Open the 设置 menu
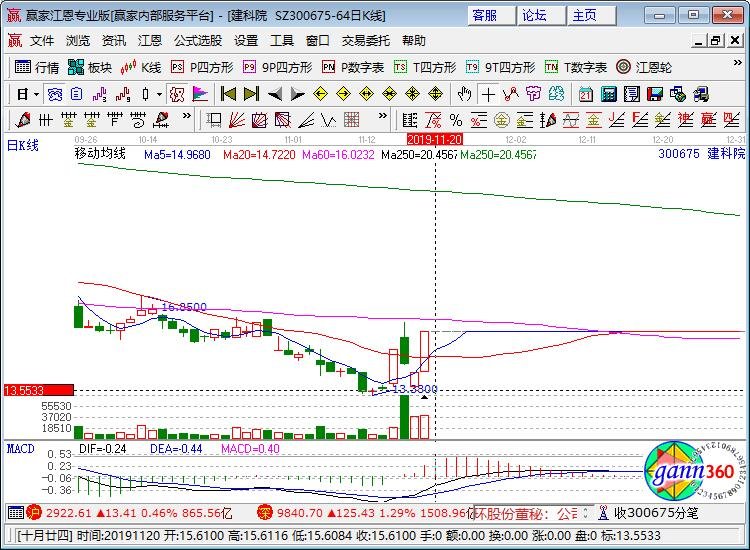 pos(246,41)
